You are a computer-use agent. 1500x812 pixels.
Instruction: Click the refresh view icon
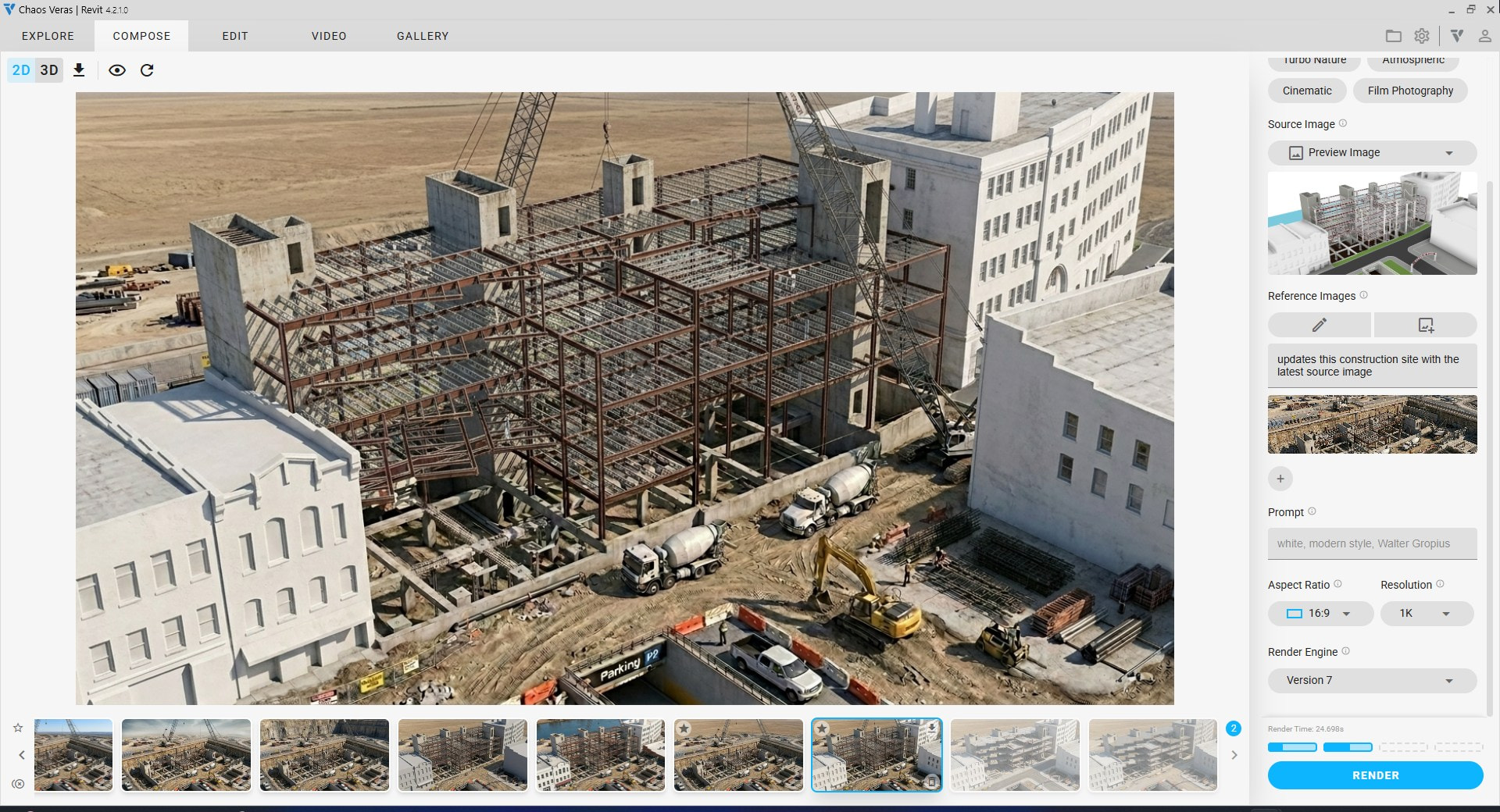[147, 70]
